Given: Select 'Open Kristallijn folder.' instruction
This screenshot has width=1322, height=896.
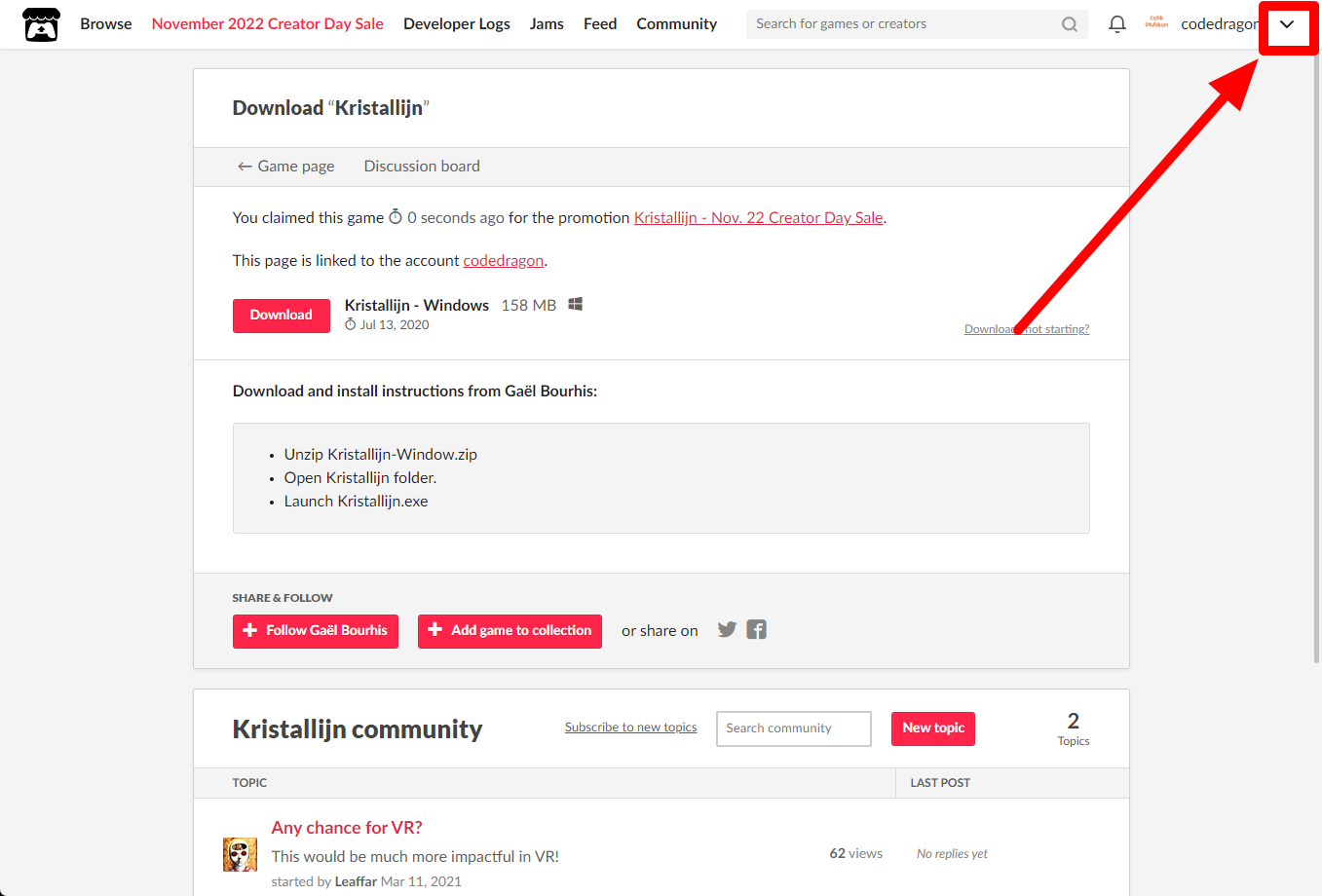Looking at the screenshot, I should [360, 478].
